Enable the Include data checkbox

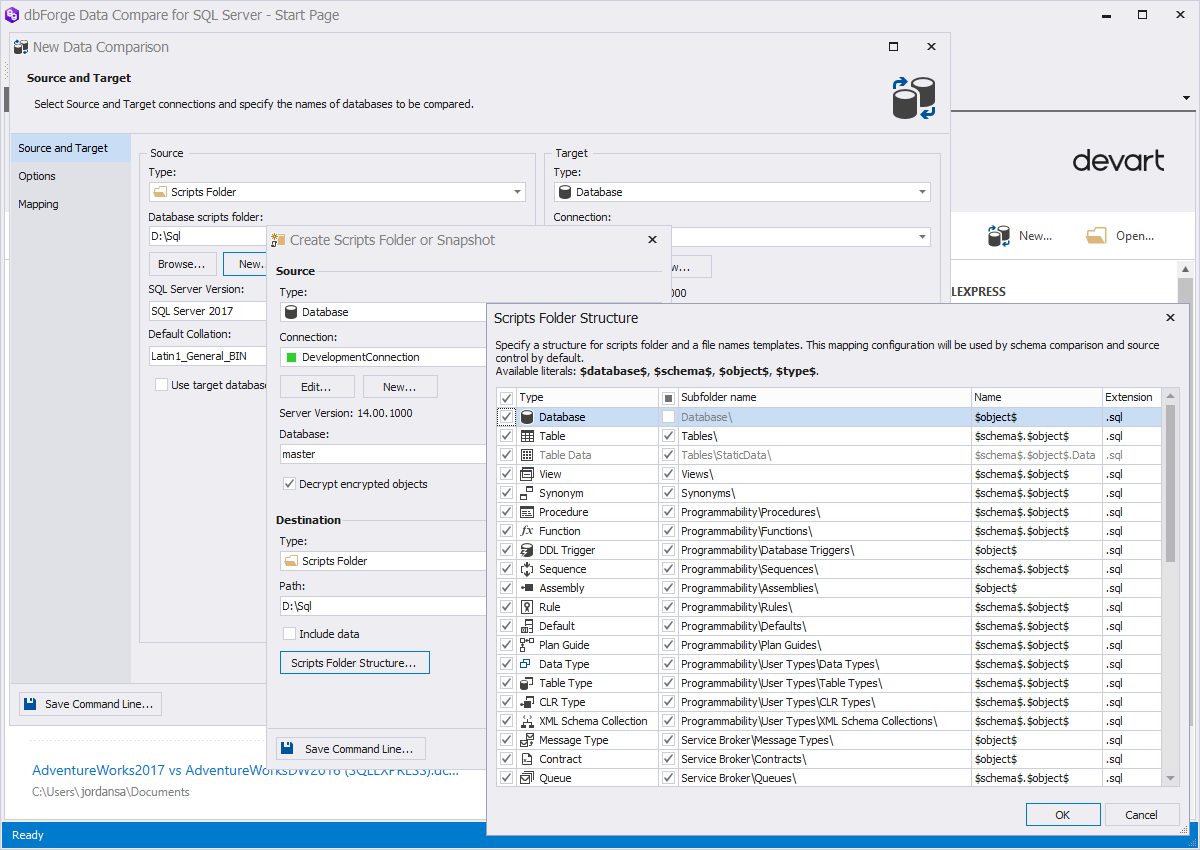pyautogui.click(x=290, y=633)
